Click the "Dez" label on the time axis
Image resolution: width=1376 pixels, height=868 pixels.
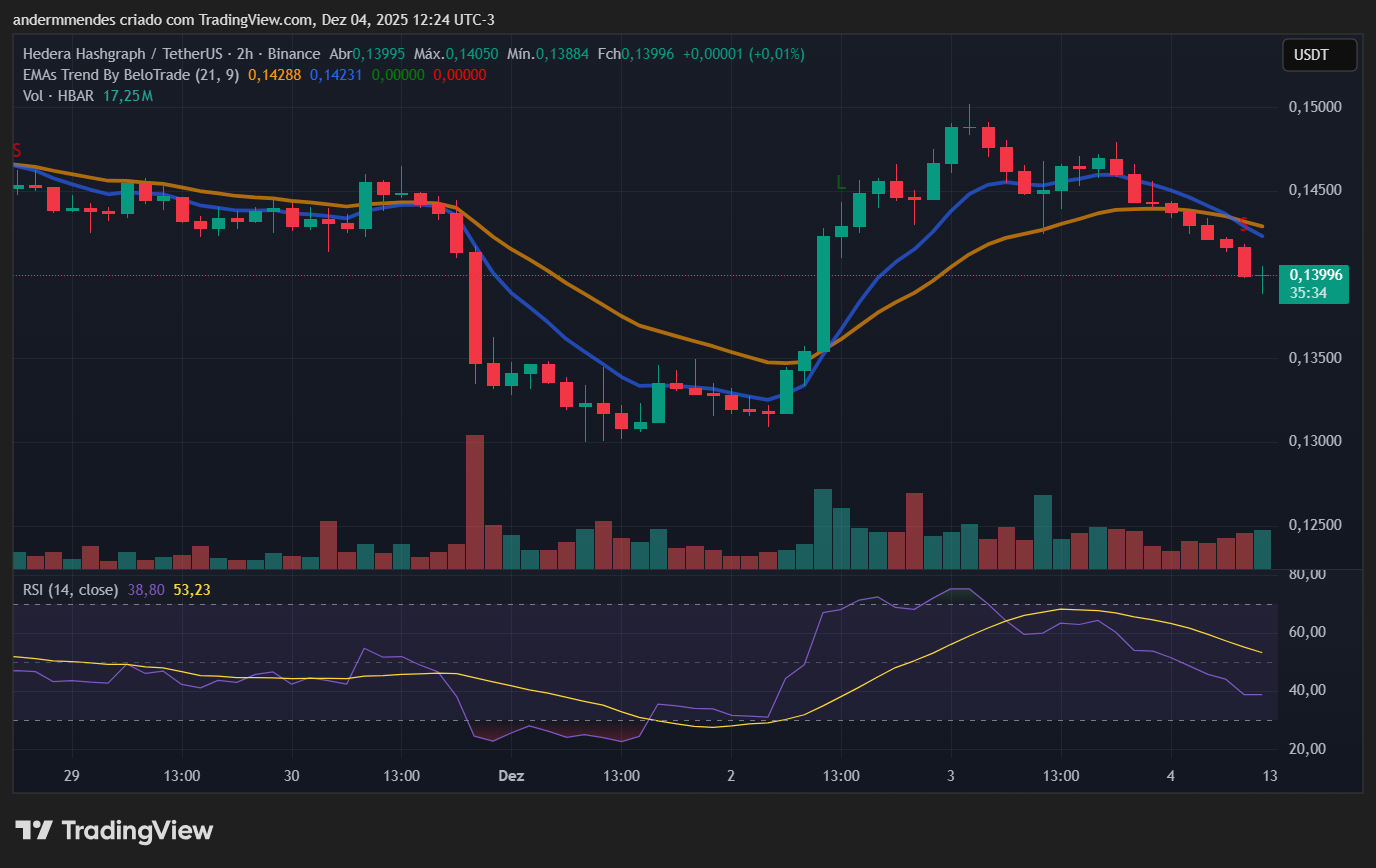[x=511, y=775]
